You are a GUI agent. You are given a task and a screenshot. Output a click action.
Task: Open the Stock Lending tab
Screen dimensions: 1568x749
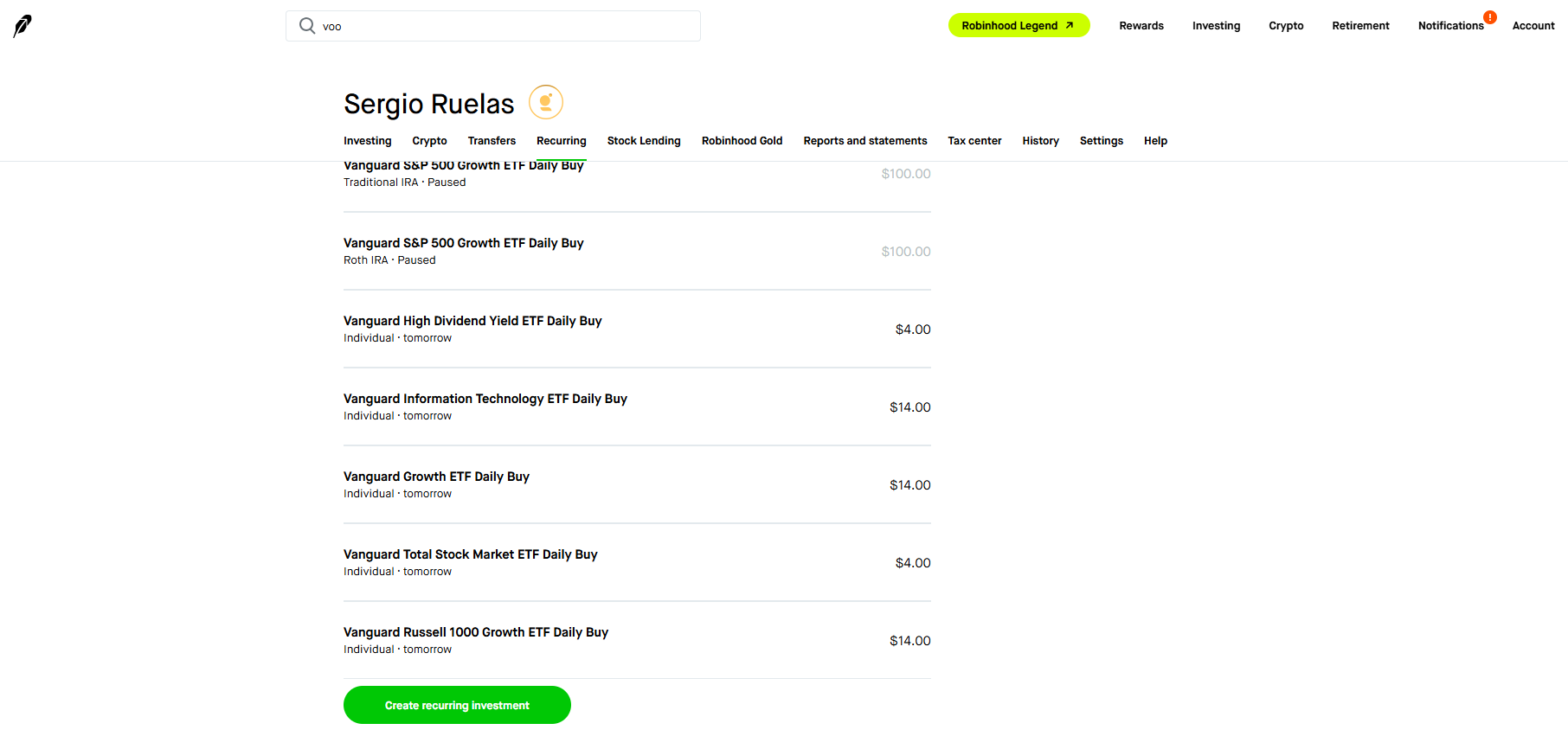point(644,141)
